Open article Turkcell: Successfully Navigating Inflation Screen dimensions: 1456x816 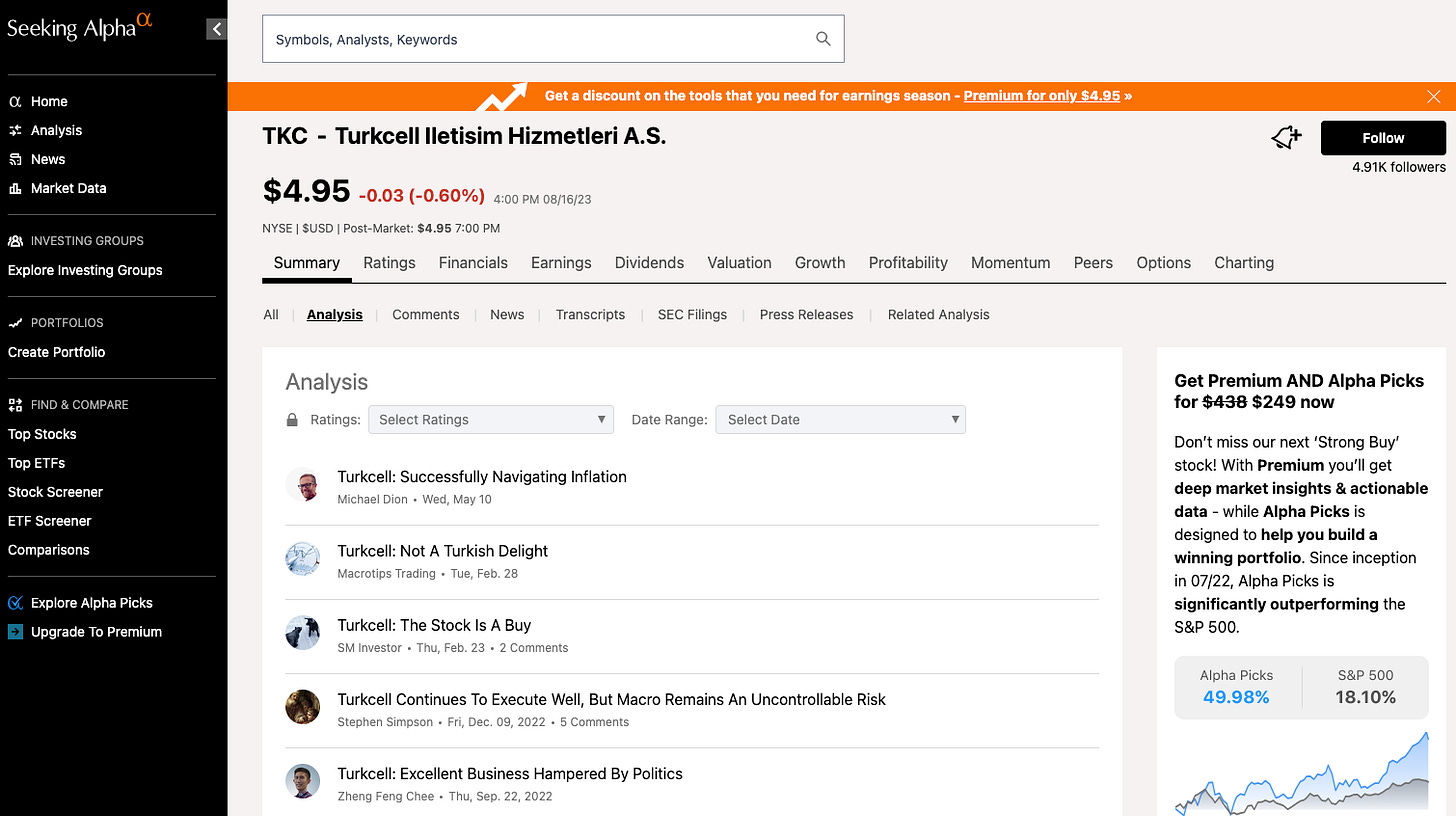(x=482, y=477)
